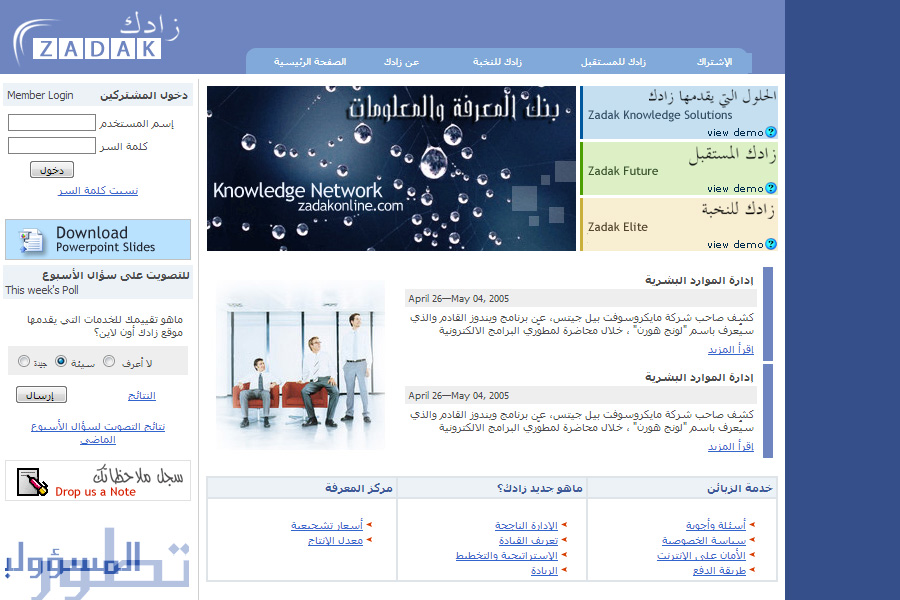The width and height of the screenshot is (900, 600).
Task: Click the notepad pencil icon by Drop us a Note
Action: click(32, 482)
